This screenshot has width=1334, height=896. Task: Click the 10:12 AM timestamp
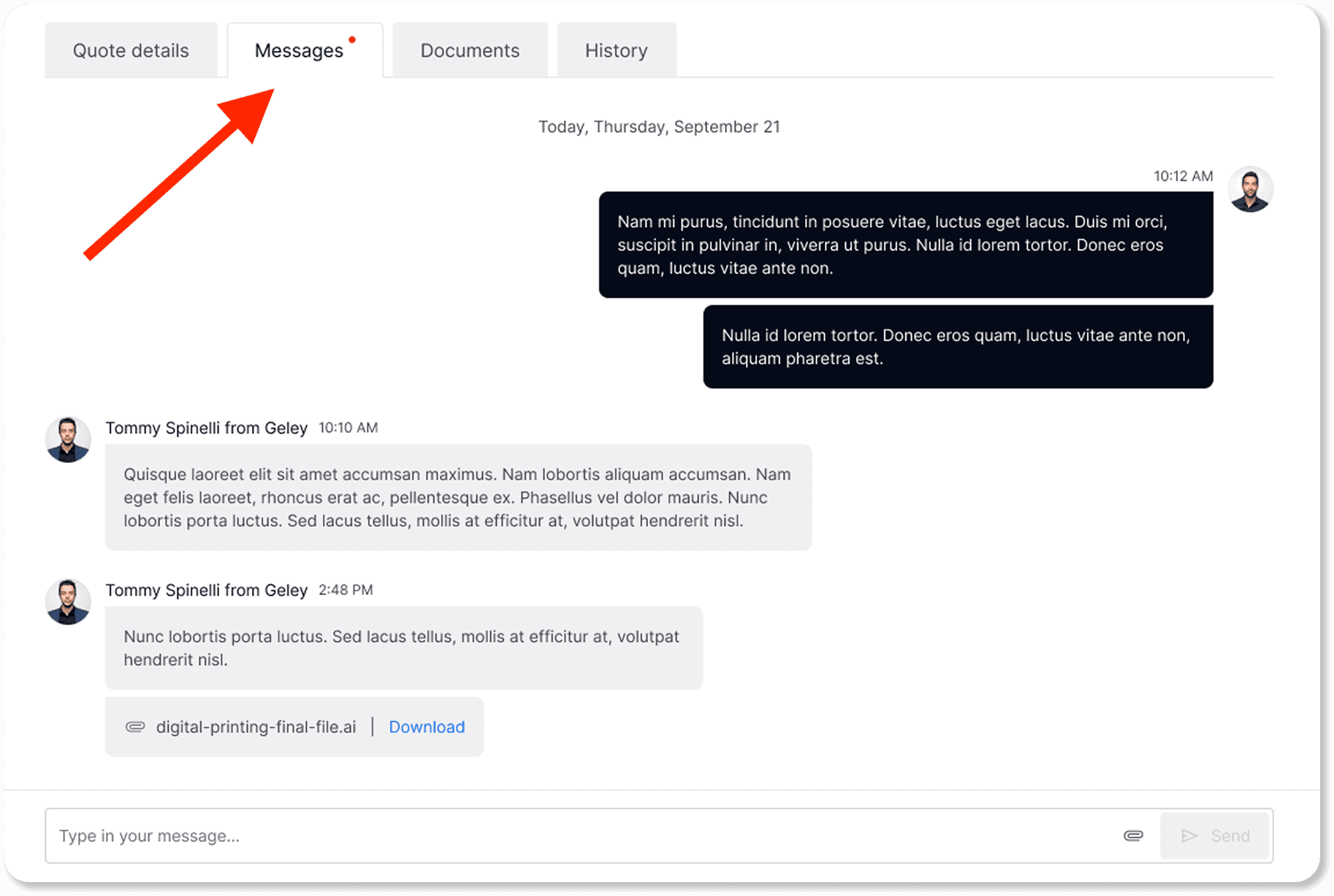point(1183,176)
